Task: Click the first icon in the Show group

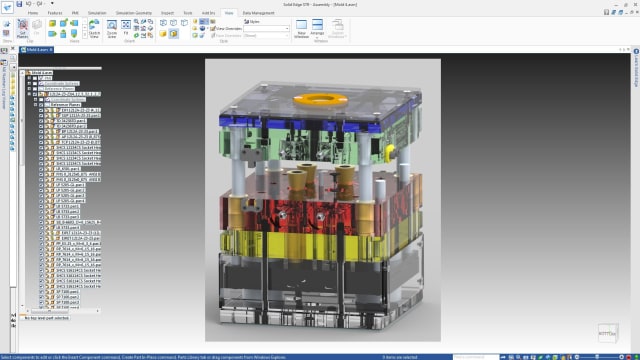Action: pyautogui.click(x=7, y=24)
